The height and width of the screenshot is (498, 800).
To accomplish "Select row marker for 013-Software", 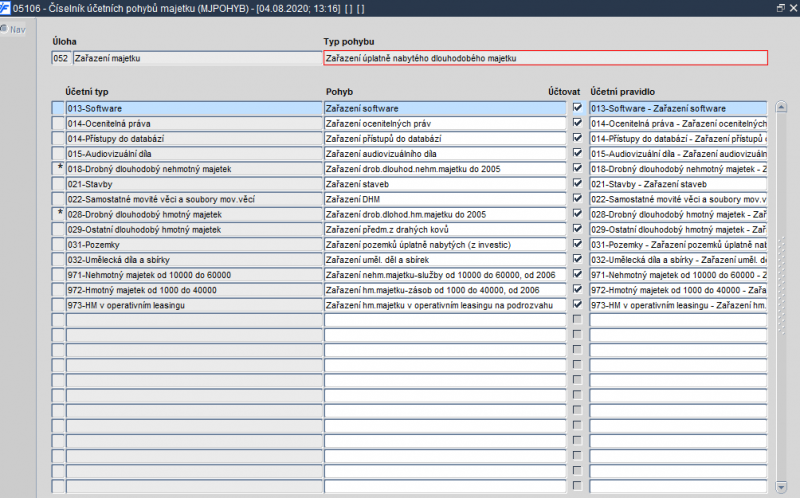I will [x=58, y=108].
